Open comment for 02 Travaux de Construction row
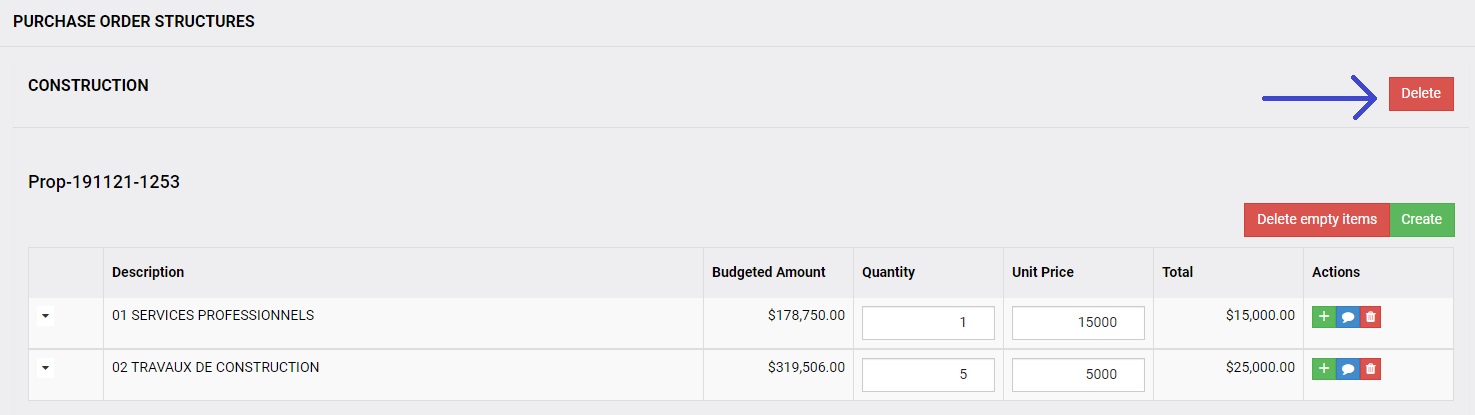The image size is (1475, 415). click(1347, 369)
